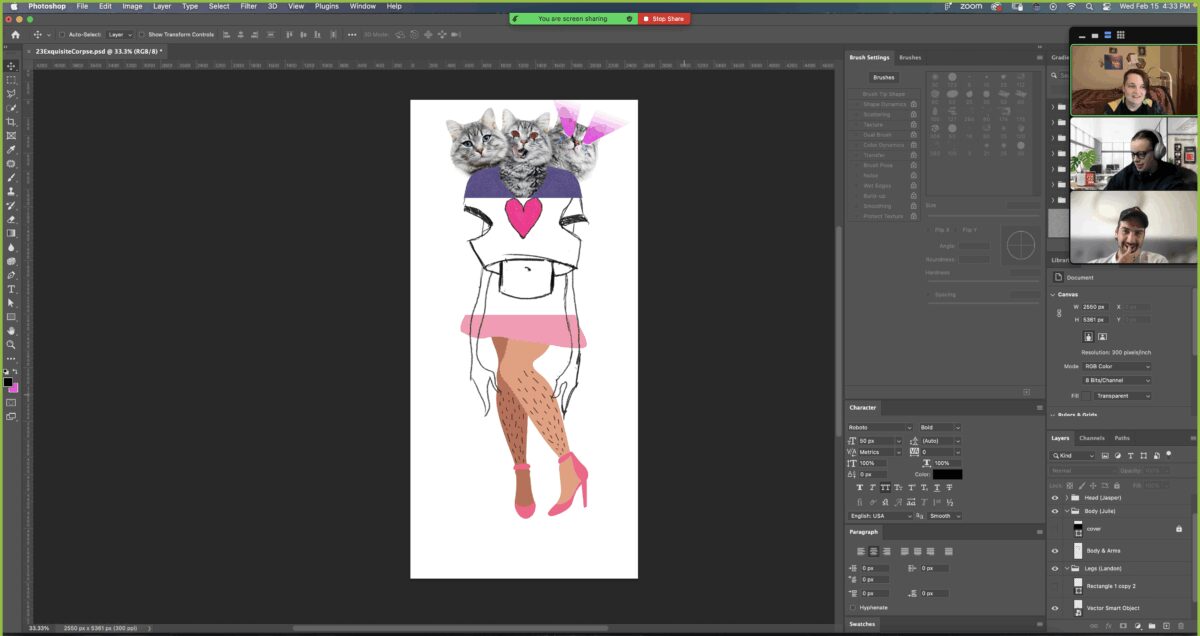The image size is (1200, 636).
Task: Enable Show Transform Controls checkbox
Action: point(142,34)
